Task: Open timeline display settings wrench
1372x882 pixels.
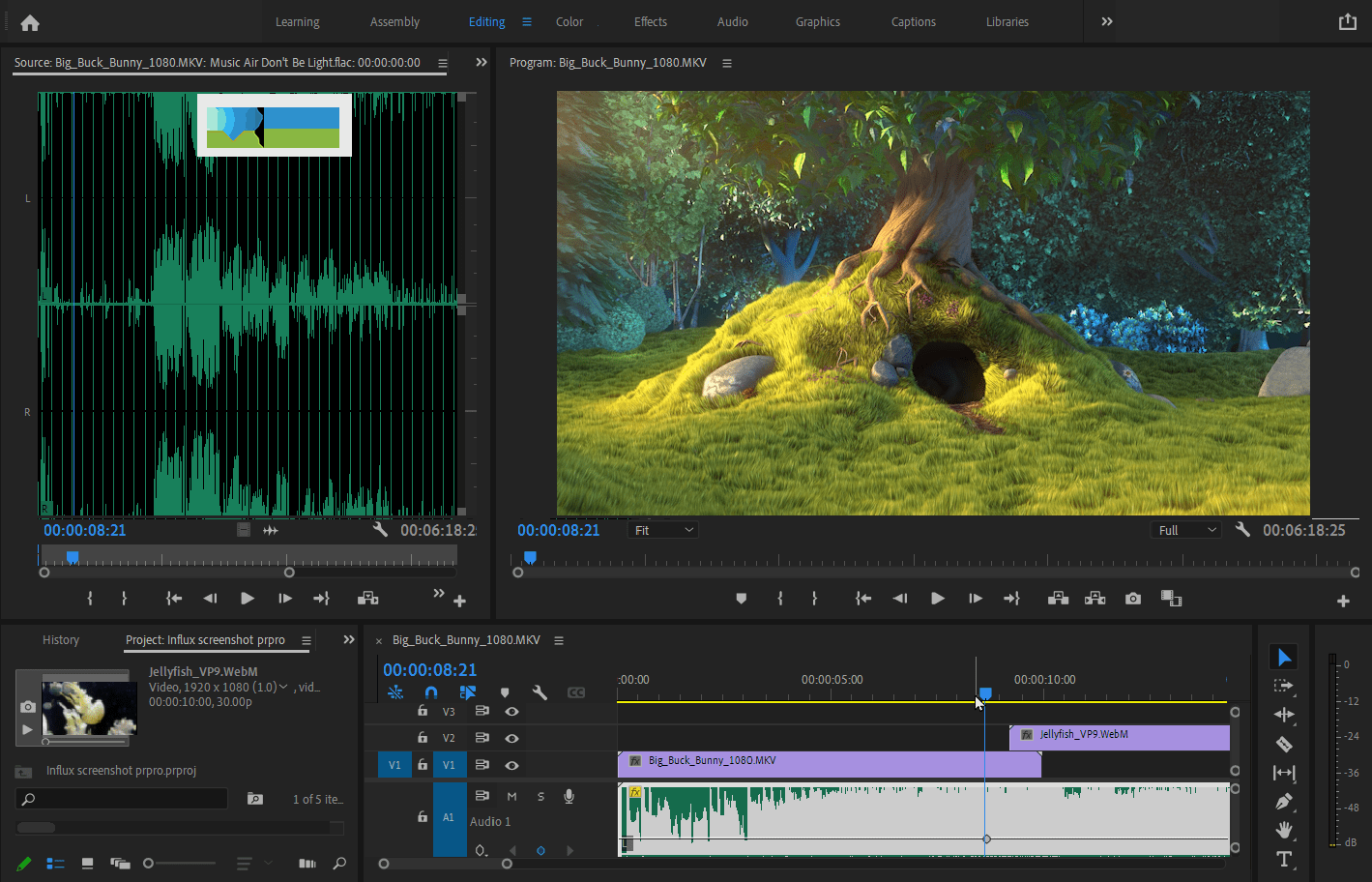Action: pyautogui.click(x=540, y=692)
